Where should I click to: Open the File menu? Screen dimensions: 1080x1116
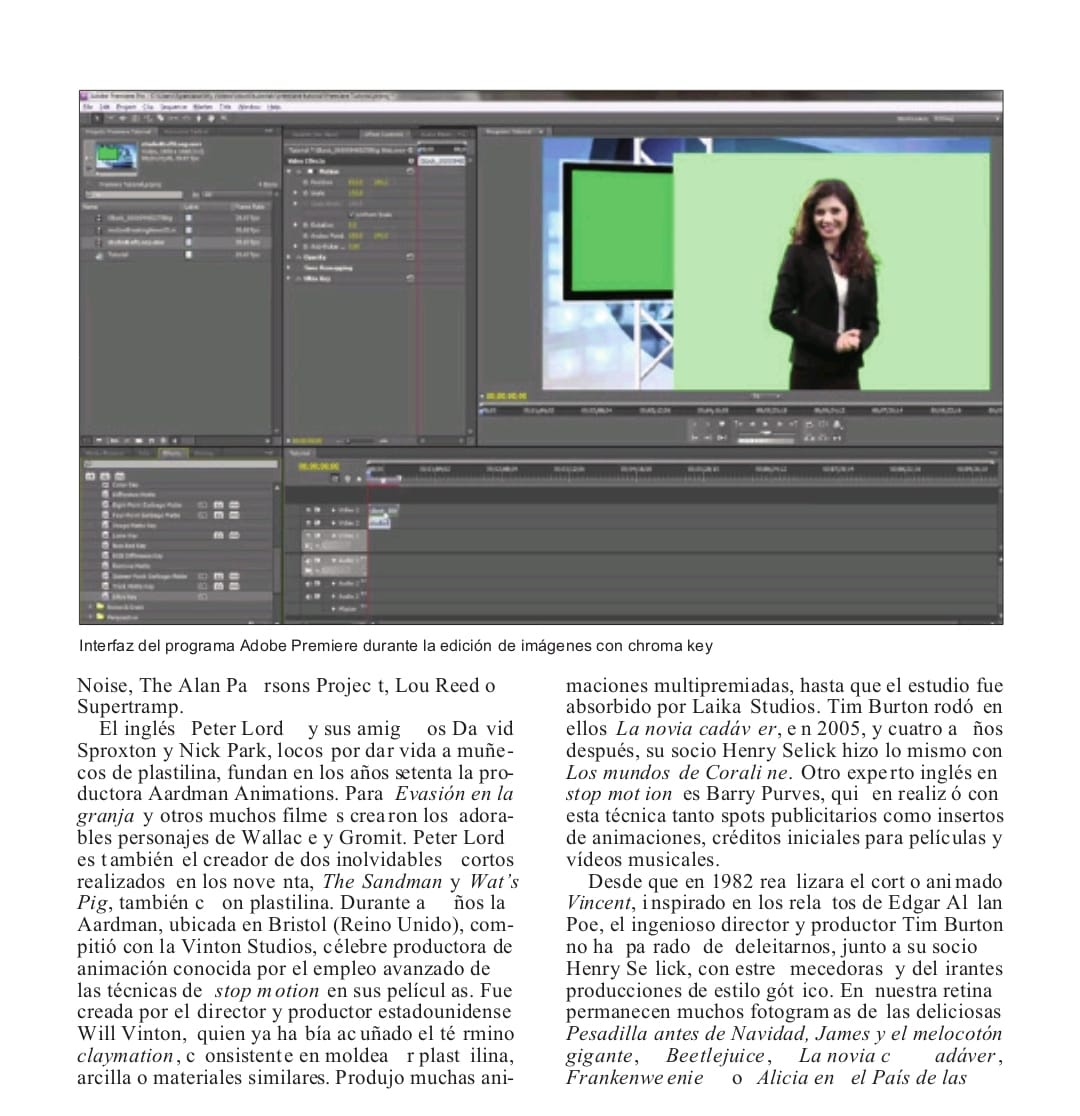pos(88,106)
